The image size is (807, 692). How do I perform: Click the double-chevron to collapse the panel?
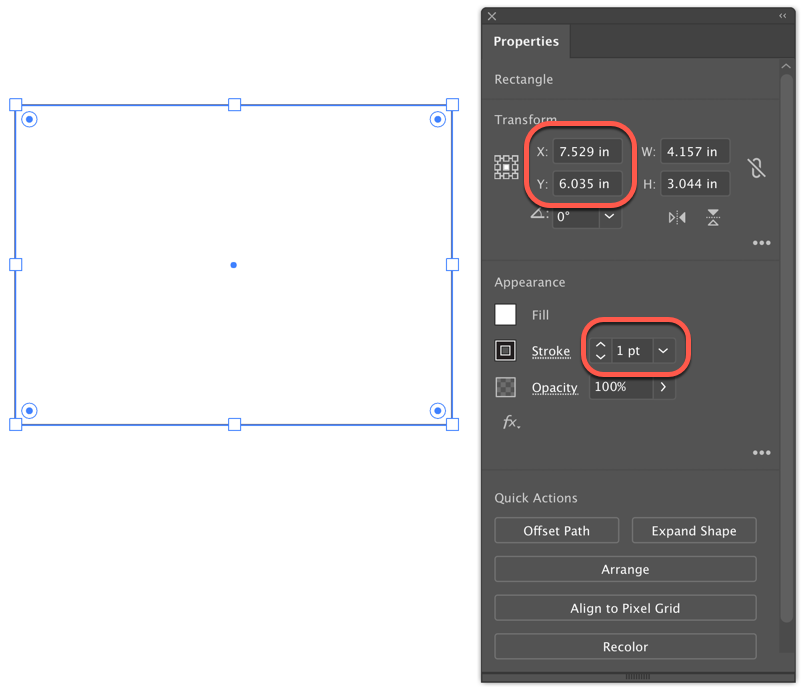pos(783,16)
